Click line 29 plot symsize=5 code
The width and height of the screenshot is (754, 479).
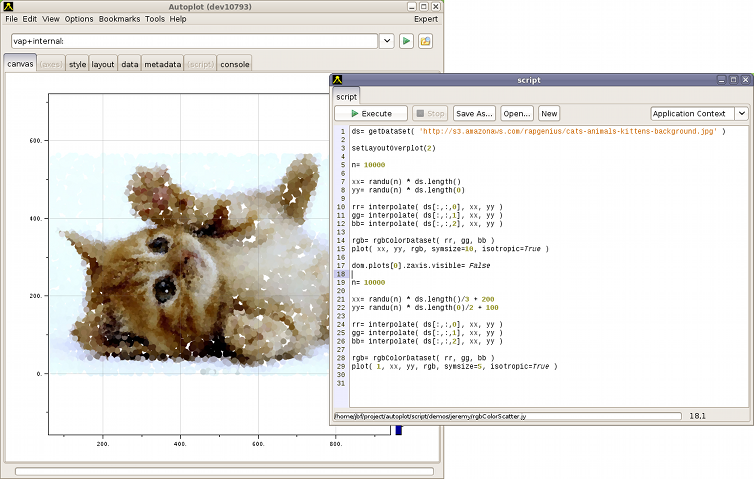coord(454,366)
